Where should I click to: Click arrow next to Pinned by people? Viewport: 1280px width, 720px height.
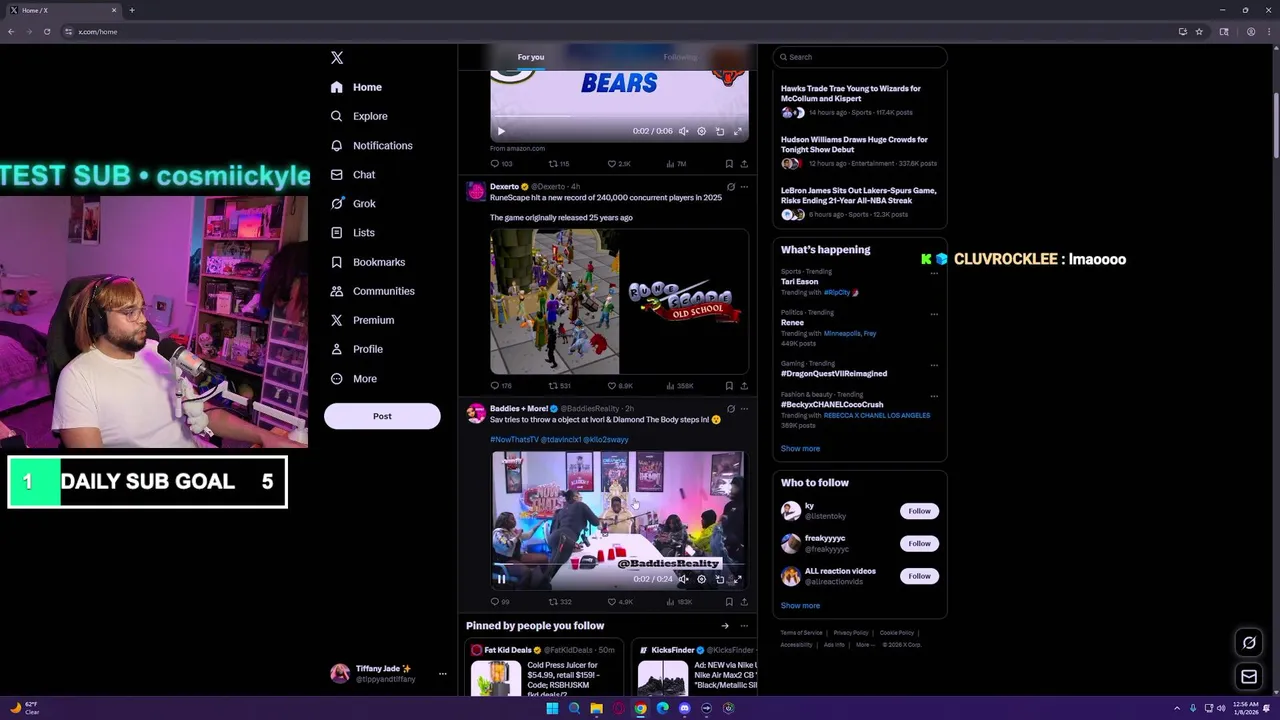click(x=725, y=626)
